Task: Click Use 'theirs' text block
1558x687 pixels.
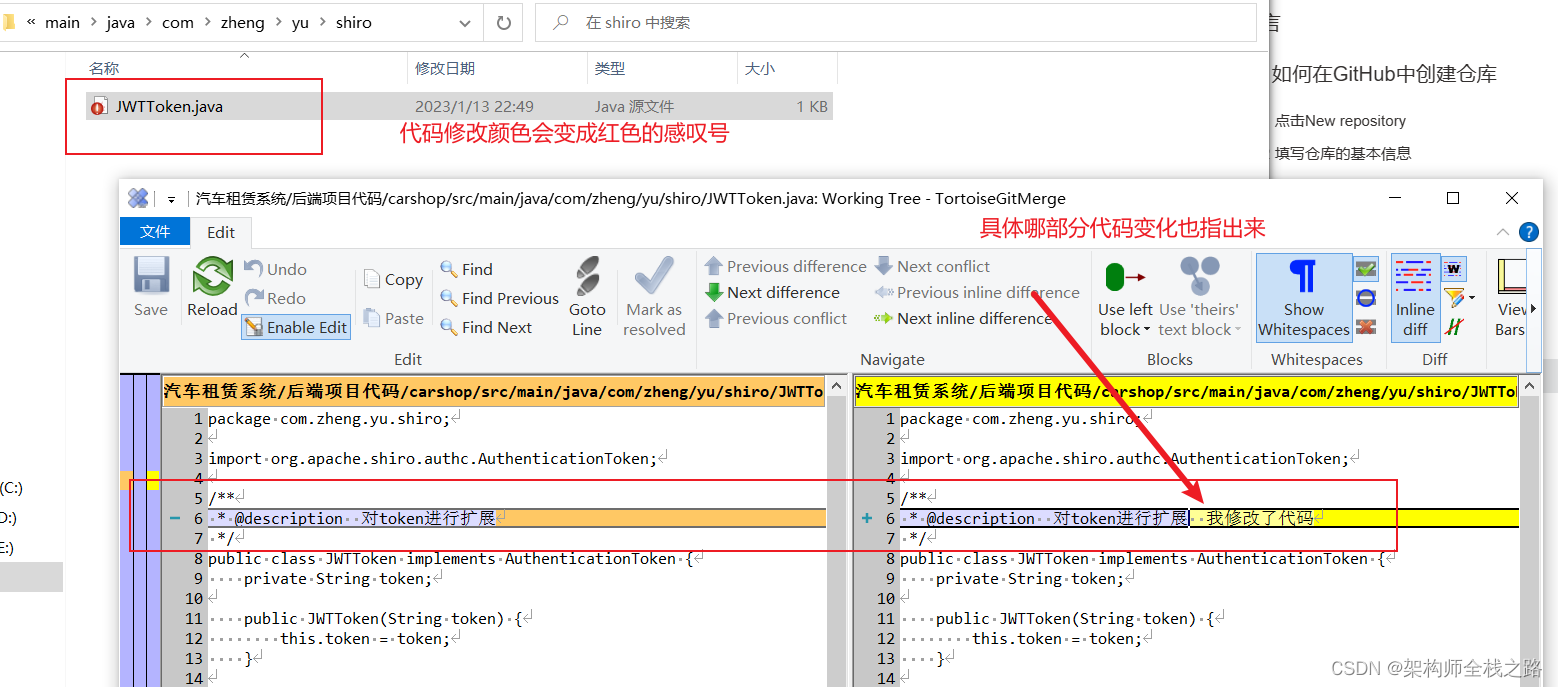Action: [x=1199, y=297]
